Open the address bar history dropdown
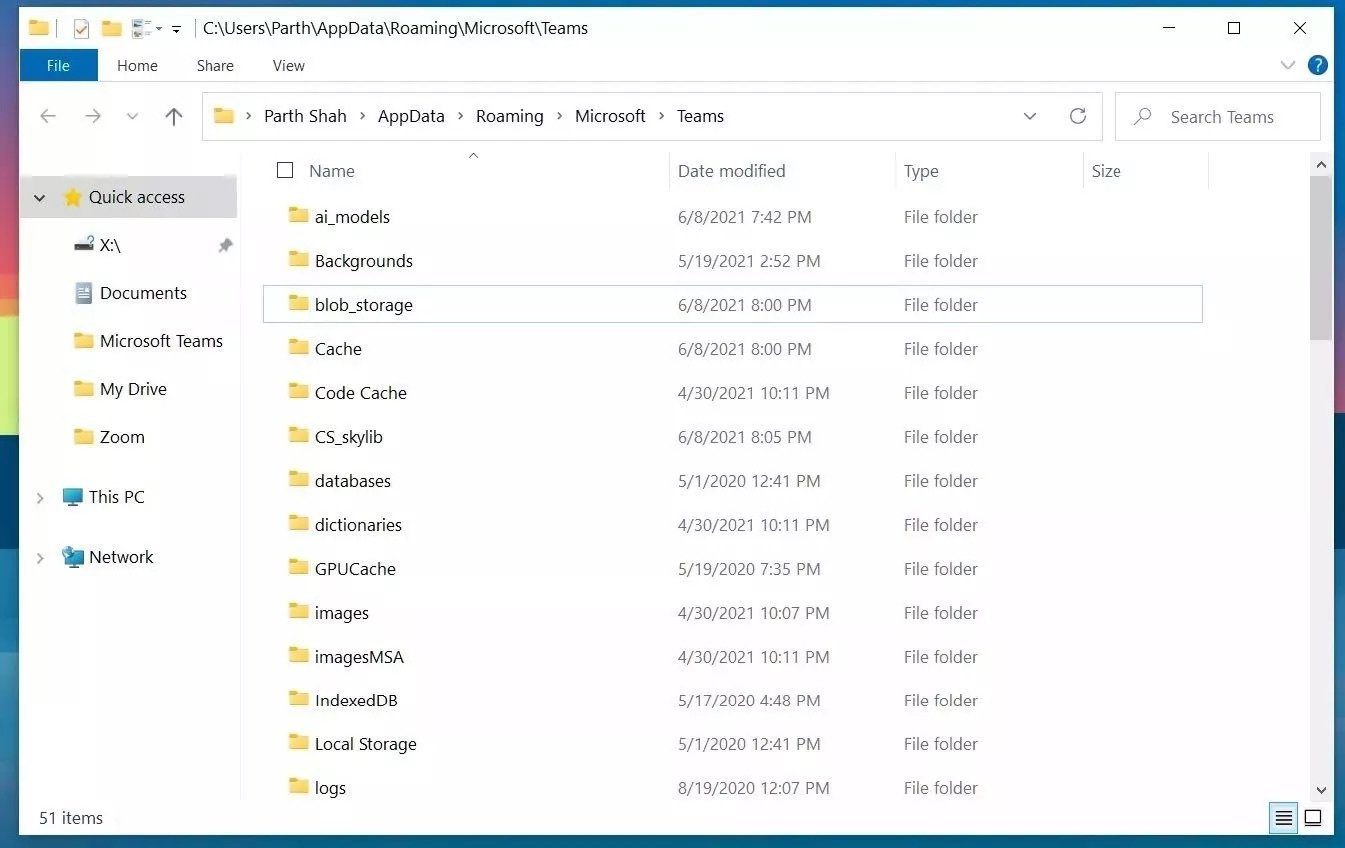 click(1030, 116)
